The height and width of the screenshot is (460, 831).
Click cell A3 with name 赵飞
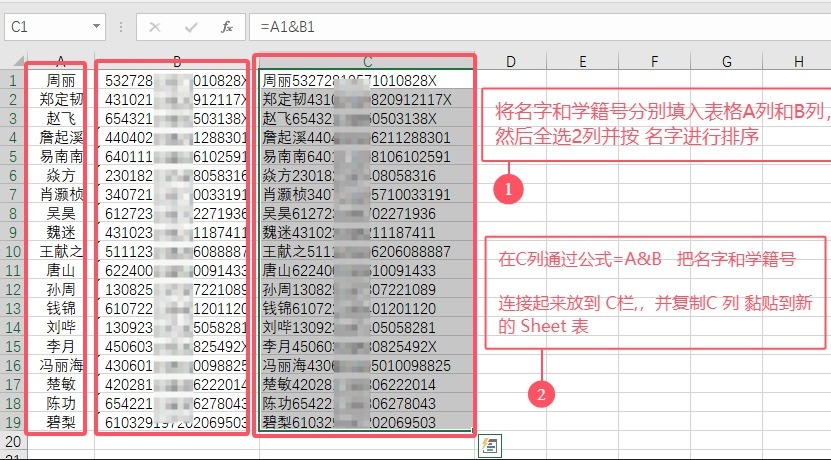coord(61,119)
